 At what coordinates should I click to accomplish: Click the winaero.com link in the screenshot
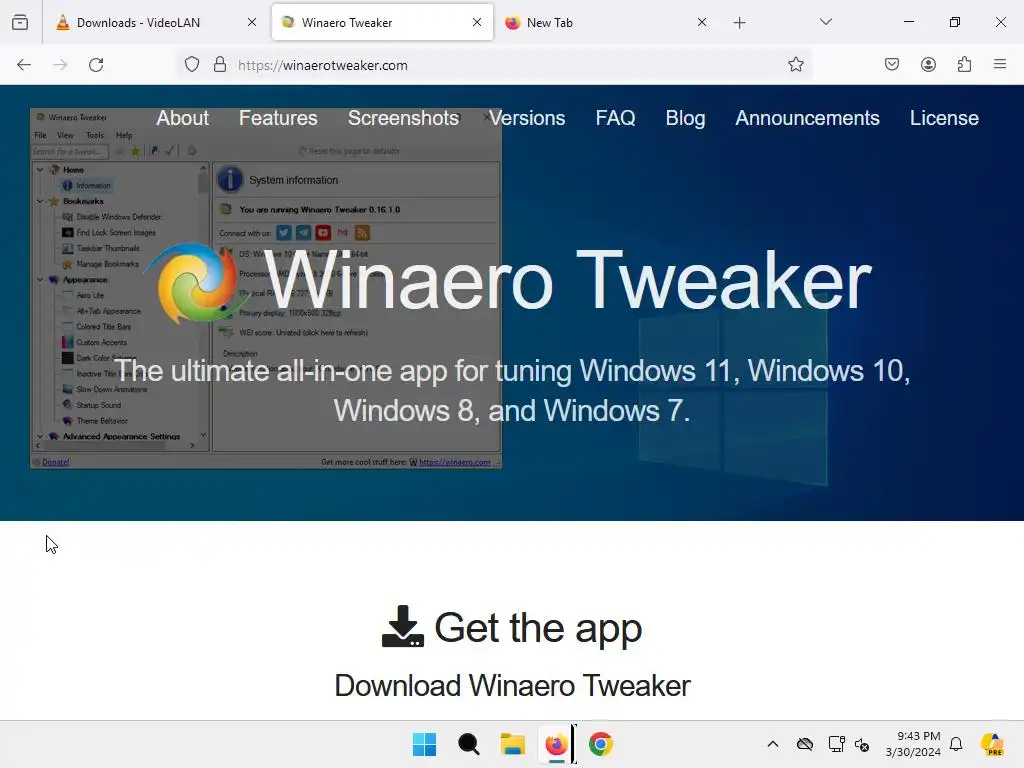(455, 462)
